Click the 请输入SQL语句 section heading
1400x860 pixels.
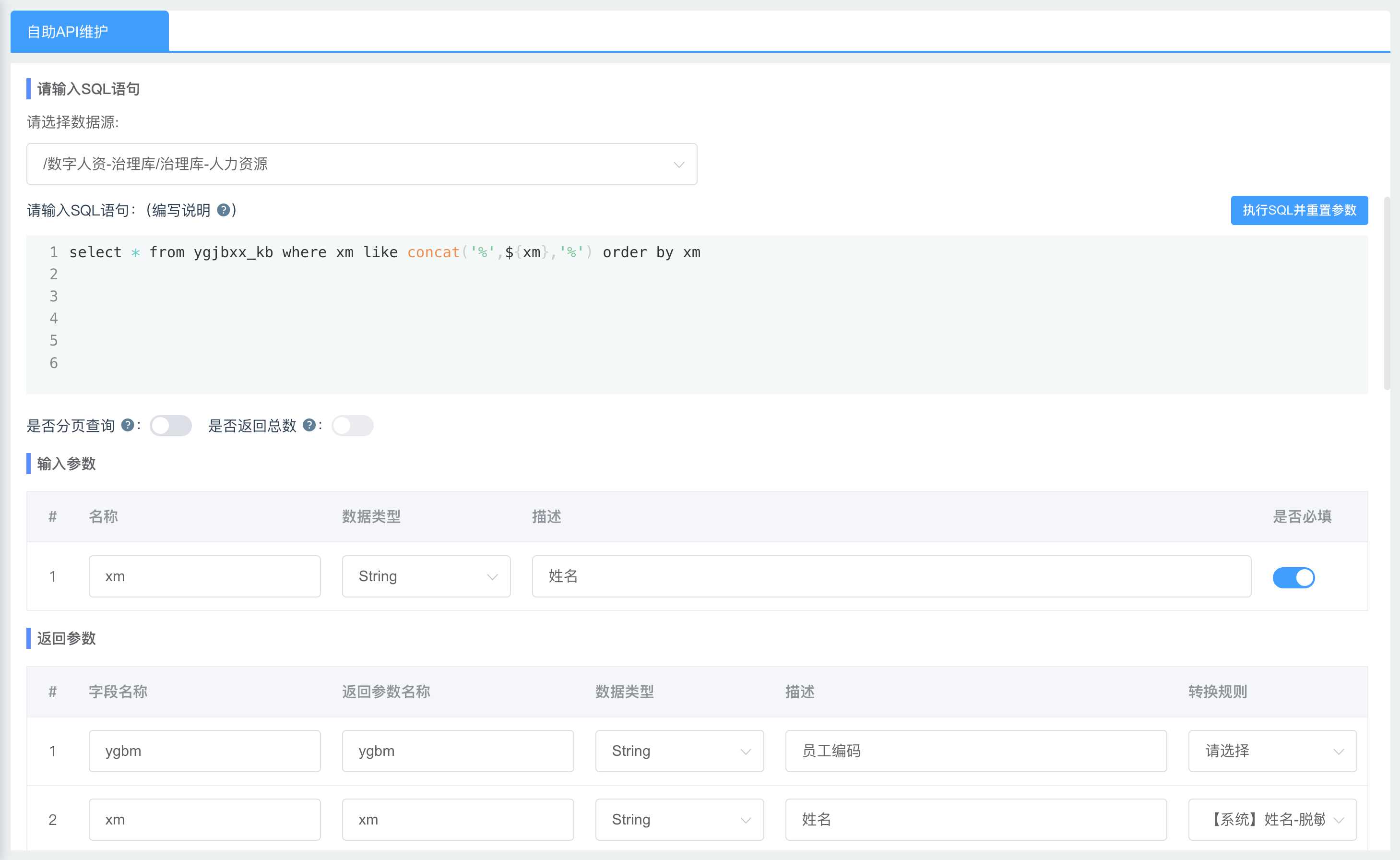coord(88,89)
